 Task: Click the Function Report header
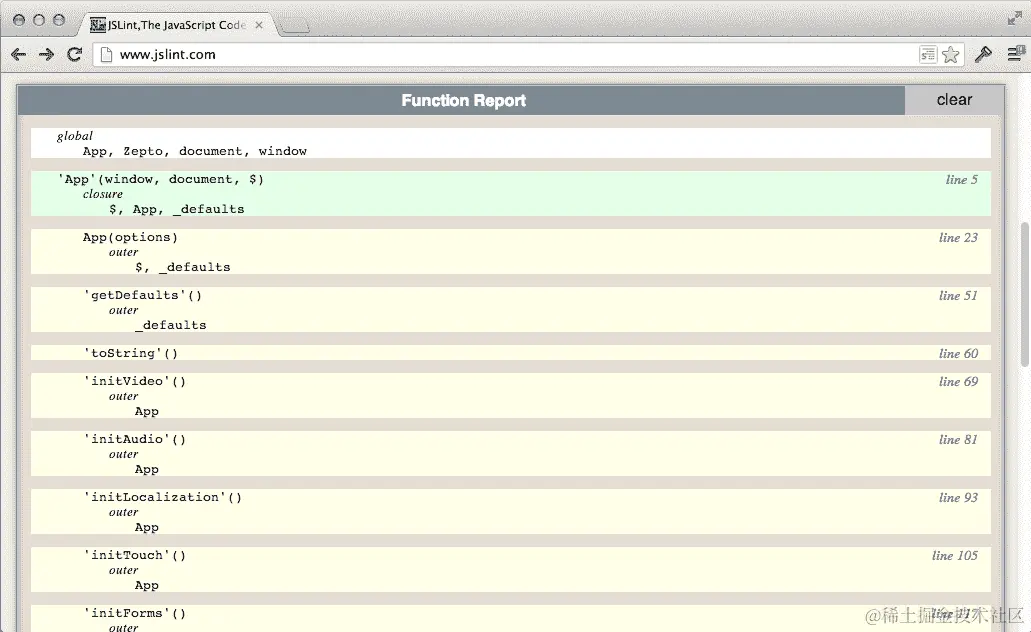pyautogui.click(x=463, y=101)
